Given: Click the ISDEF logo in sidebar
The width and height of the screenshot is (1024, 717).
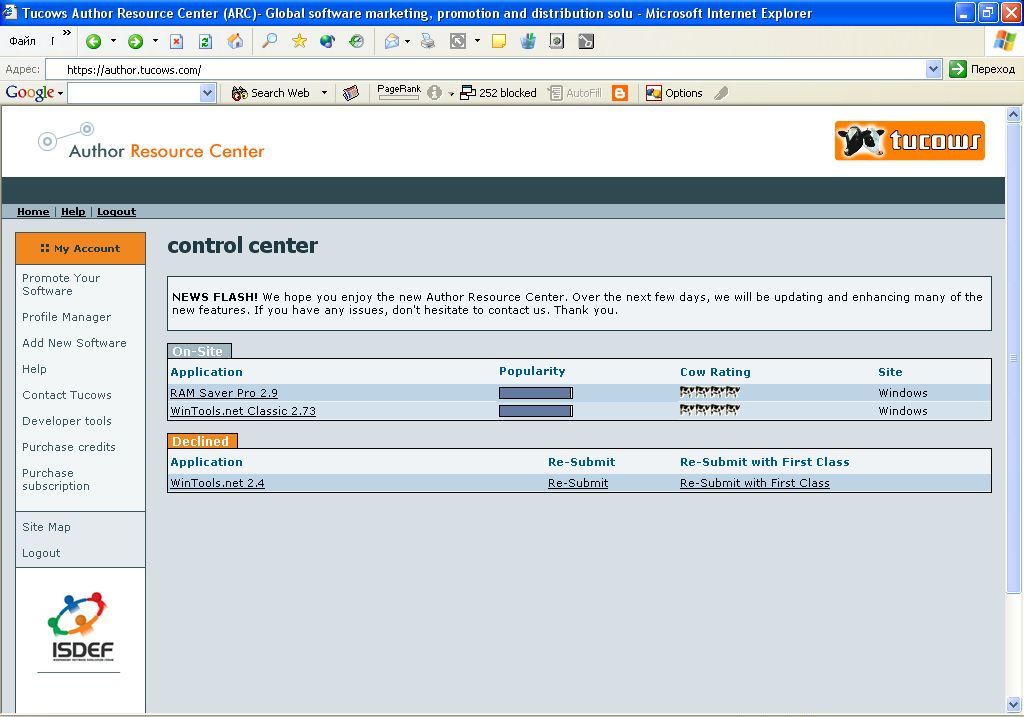Looking at the screenshot, I should point(82,627).
